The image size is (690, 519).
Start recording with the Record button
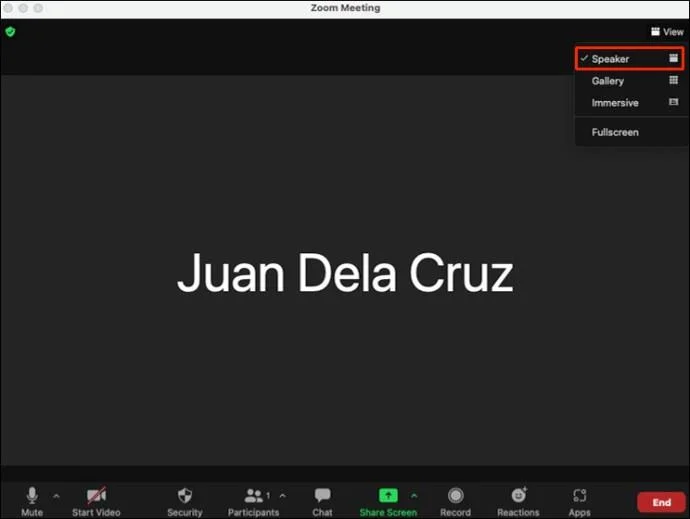click(x=455, y=501)
